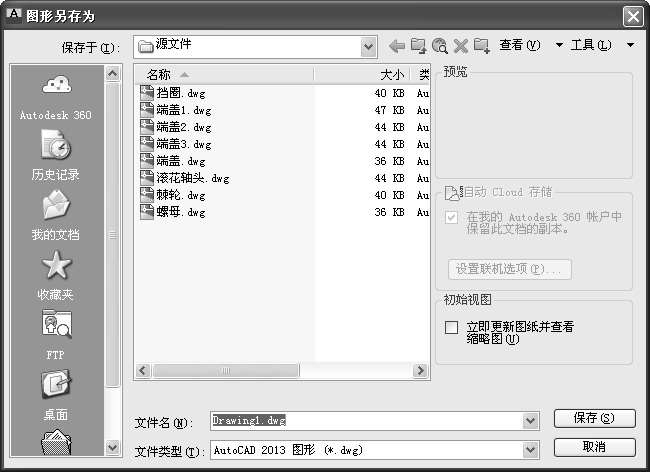Click file icon of 端盖.dwg
650x472 pixels.
[147, 160]
